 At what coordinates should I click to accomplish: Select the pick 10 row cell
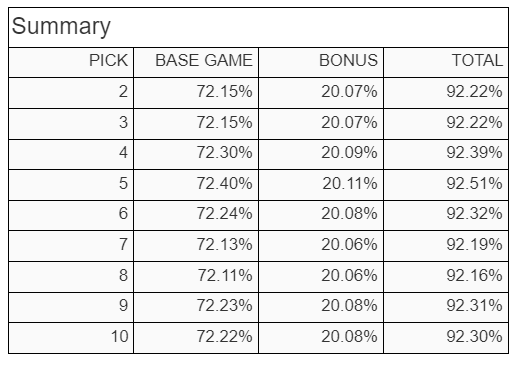(71, 338)
